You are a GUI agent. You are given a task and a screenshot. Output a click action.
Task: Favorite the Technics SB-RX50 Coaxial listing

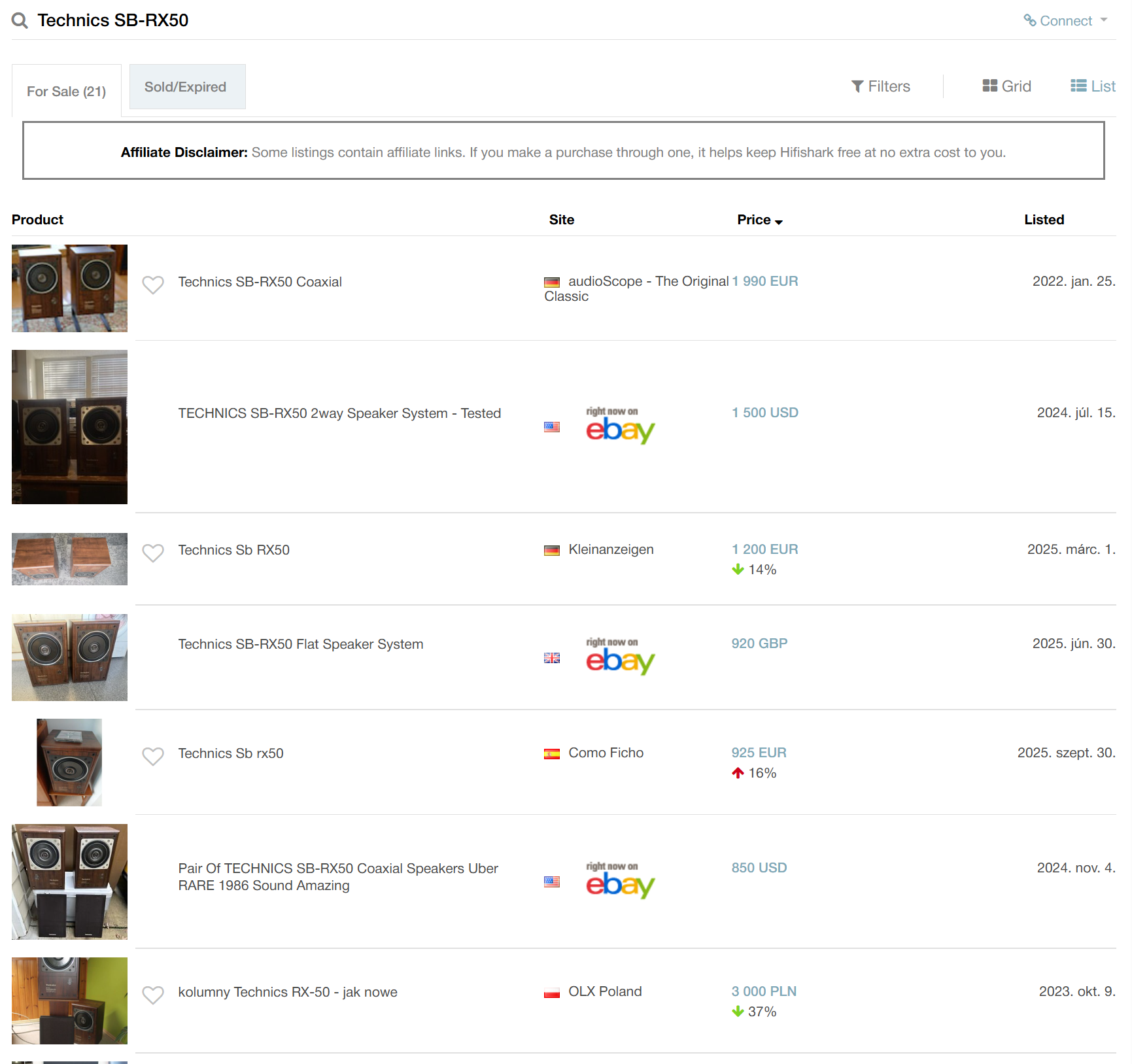point(153,284)
